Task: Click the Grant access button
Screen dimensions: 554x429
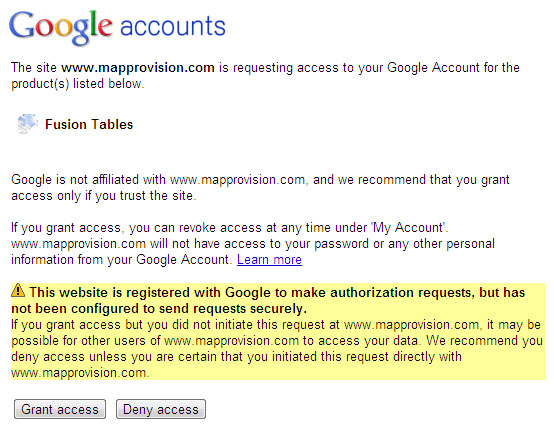Action: coord(60,409)
